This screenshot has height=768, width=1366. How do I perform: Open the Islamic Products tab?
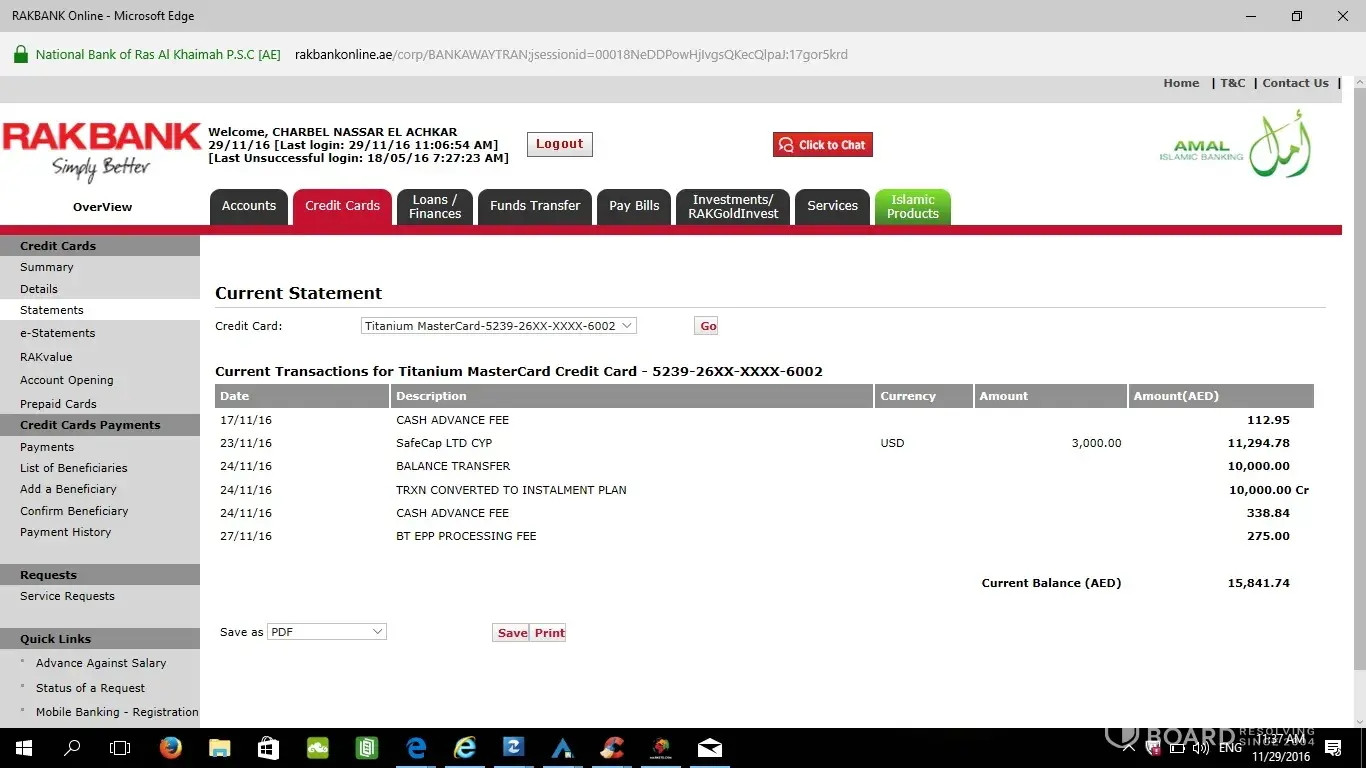pos(913,206)
